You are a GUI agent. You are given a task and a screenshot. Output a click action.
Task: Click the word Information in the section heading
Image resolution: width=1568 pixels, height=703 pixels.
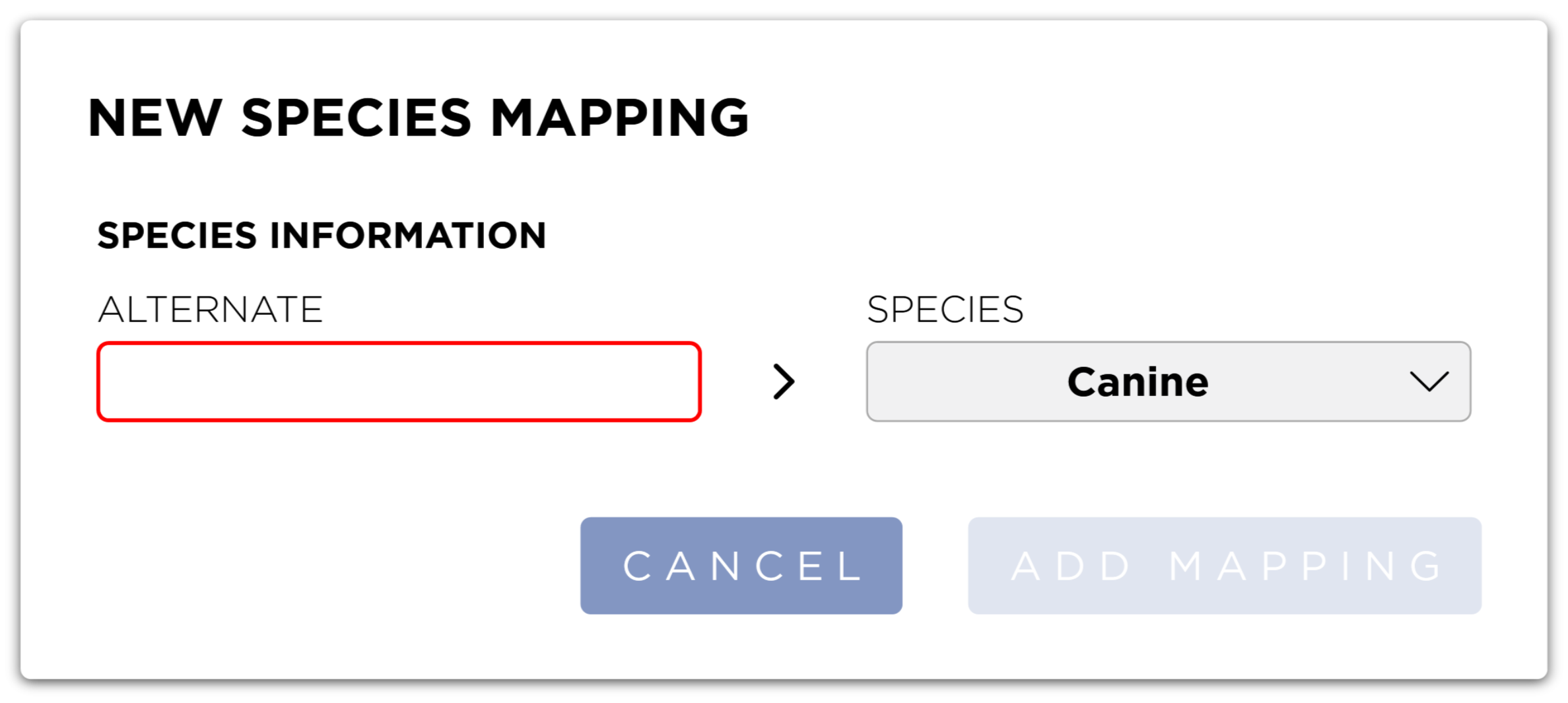[407, 236]
